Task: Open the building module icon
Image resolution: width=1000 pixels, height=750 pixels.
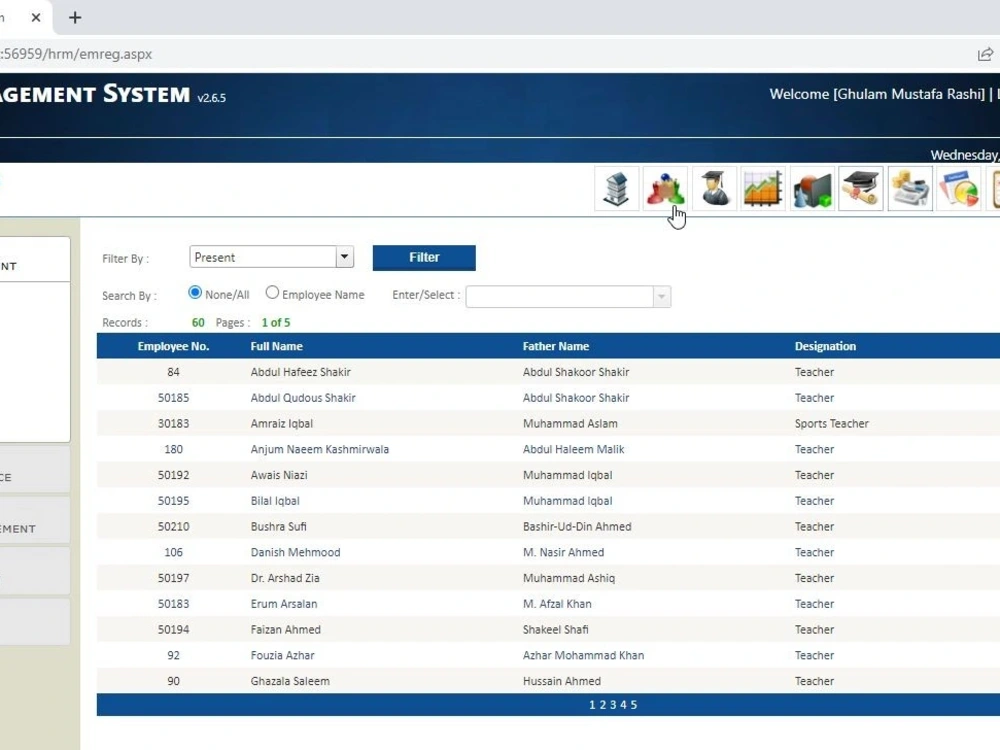Action: pos(616,189)
